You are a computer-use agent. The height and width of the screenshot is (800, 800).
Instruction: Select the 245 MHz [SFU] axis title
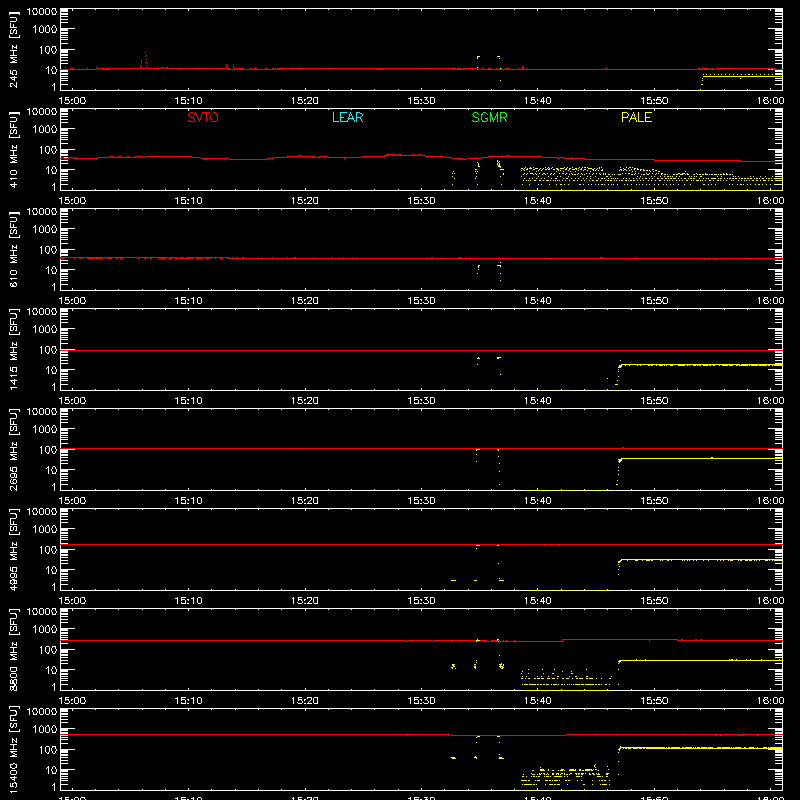pyautogui.click(x=14, y=49)
